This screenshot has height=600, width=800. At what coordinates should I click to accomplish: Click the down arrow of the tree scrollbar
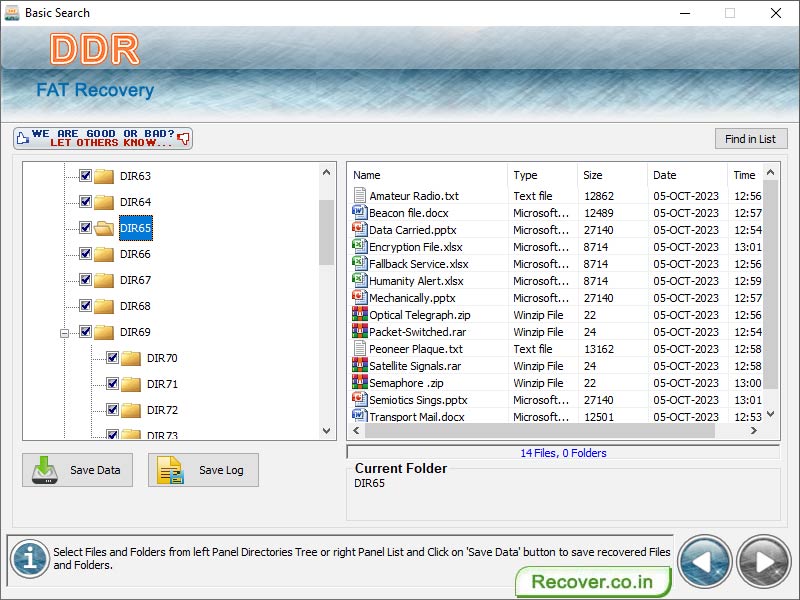pos(327,432)
